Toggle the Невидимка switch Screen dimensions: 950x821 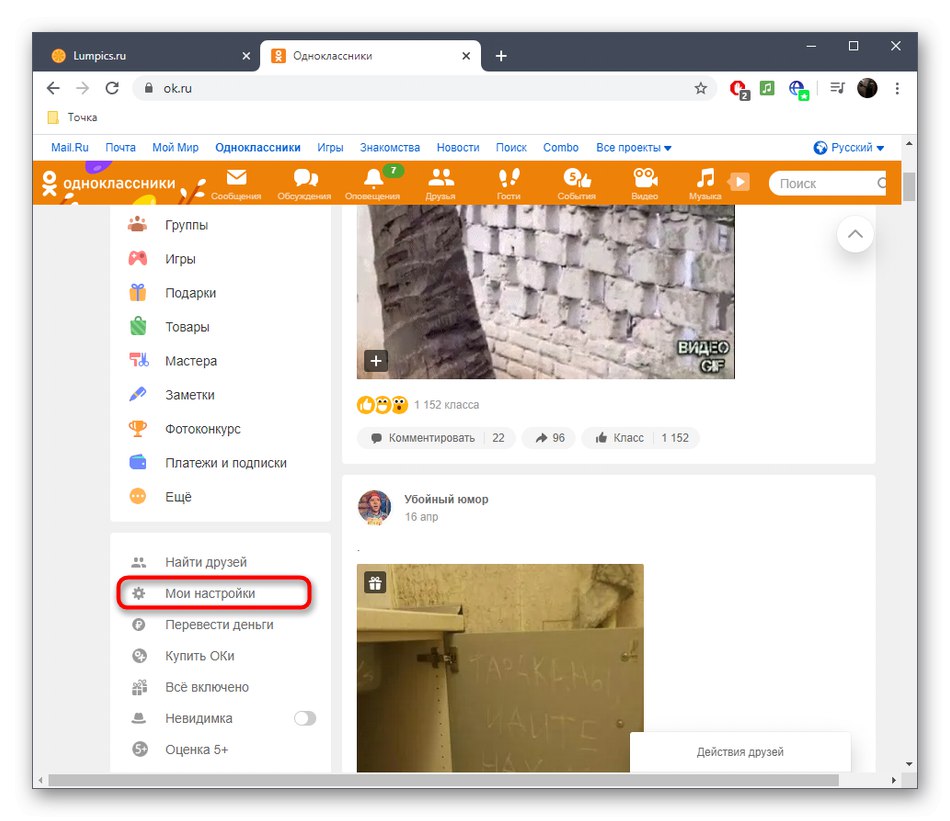[305, 718]
